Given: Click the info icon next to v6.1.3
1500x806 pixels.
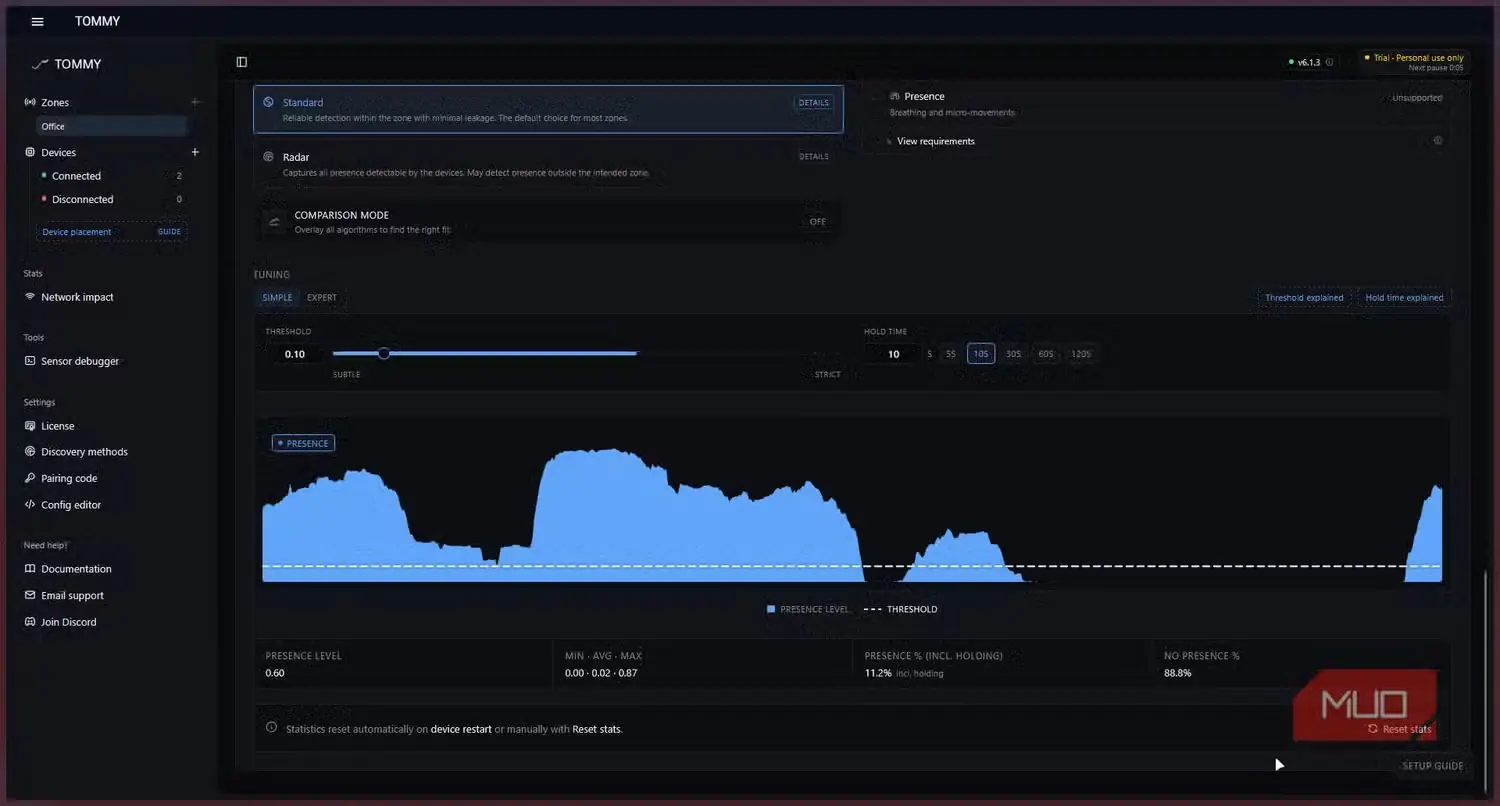Looking at the screenshot, I should coord(1330,62).
